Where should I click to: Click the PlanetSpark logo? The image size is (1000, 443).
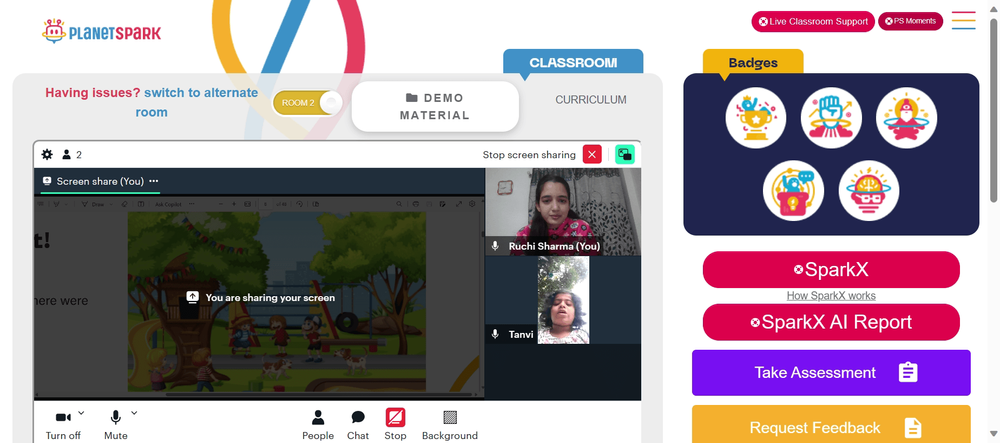[101, 31]
